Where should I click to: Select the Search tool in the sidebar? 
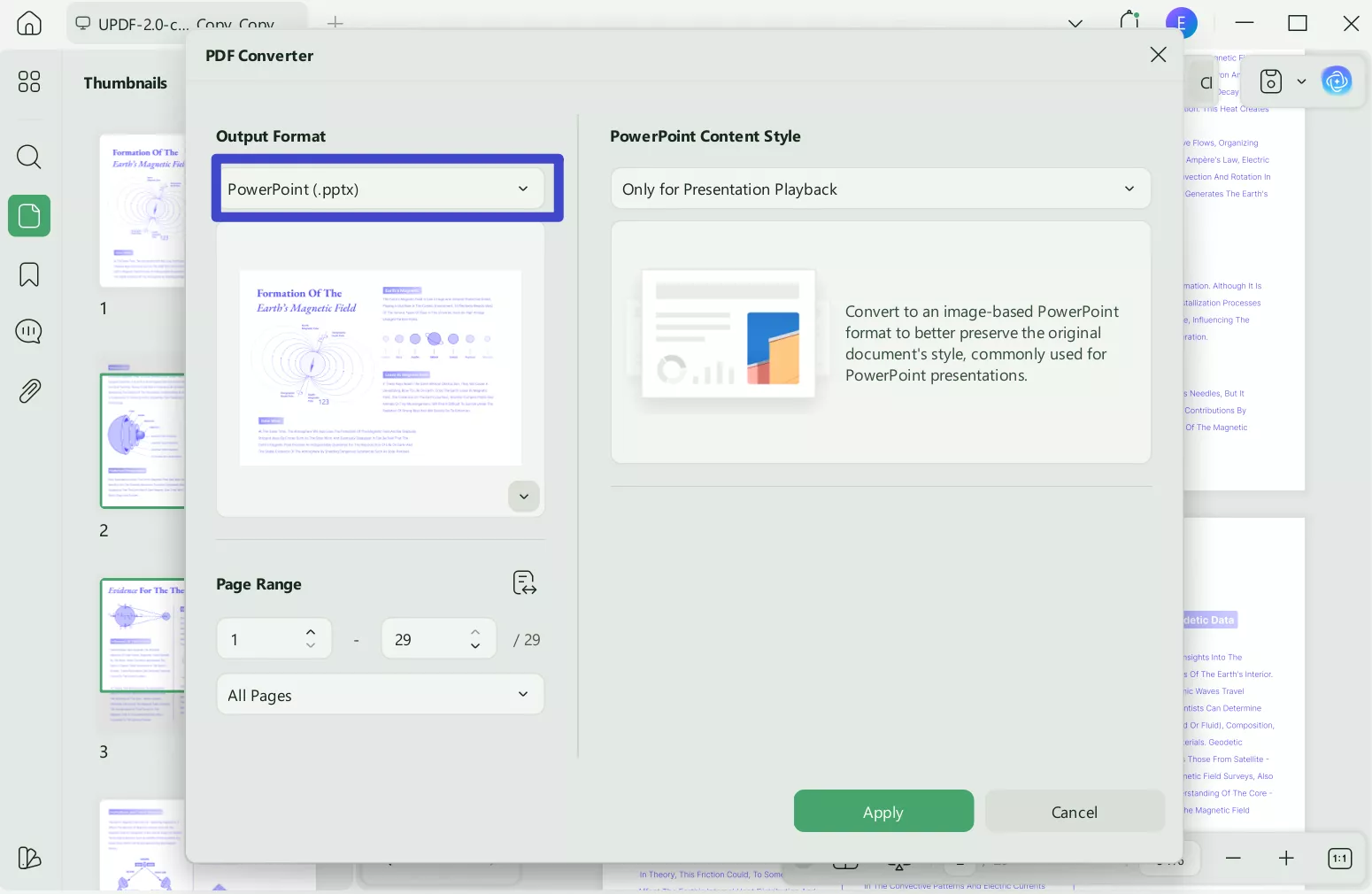[28, 157]
